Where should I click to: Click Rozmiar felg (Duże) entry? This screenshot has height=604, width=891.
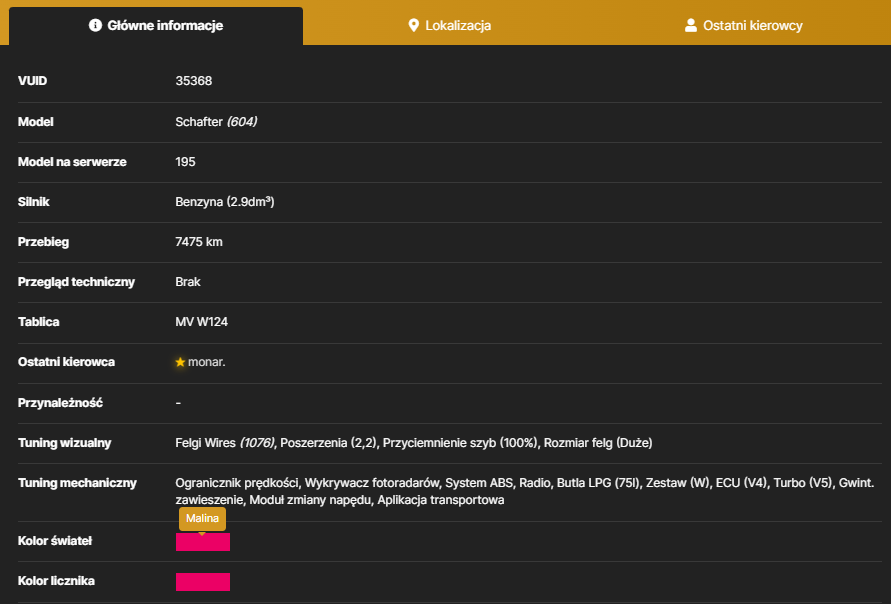point(598,443)
